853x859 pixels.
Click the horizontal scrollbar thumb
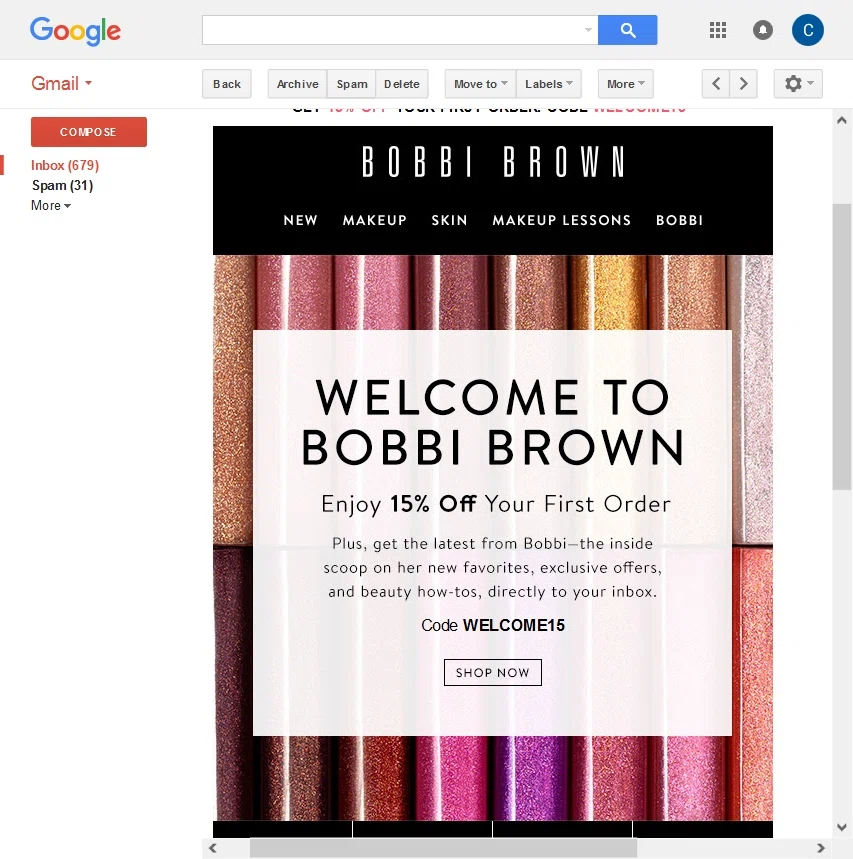point(443,848)
